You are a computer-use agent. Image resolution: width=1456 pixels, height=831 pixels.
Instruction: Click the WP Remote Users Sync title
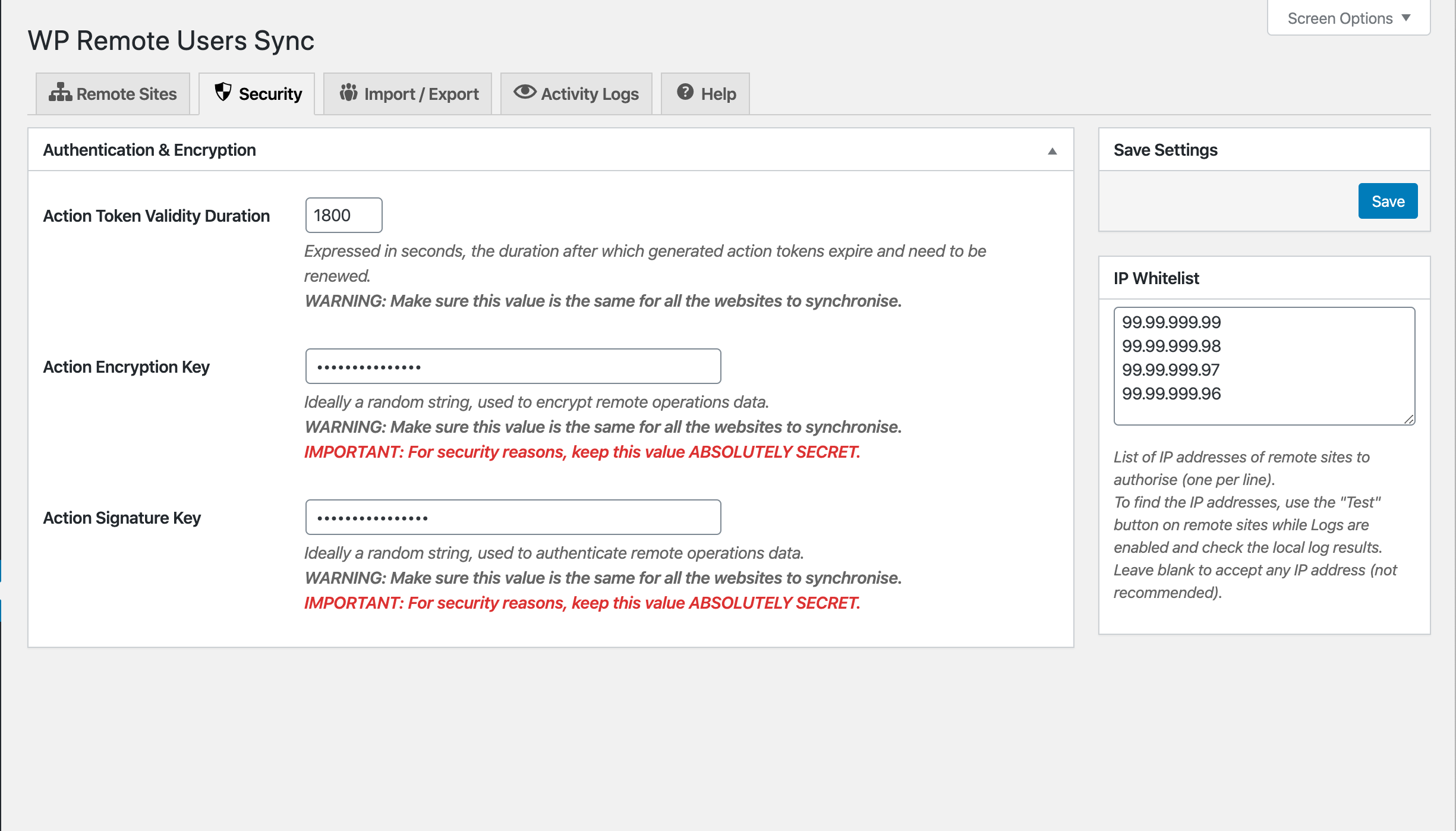coord(171,41)
